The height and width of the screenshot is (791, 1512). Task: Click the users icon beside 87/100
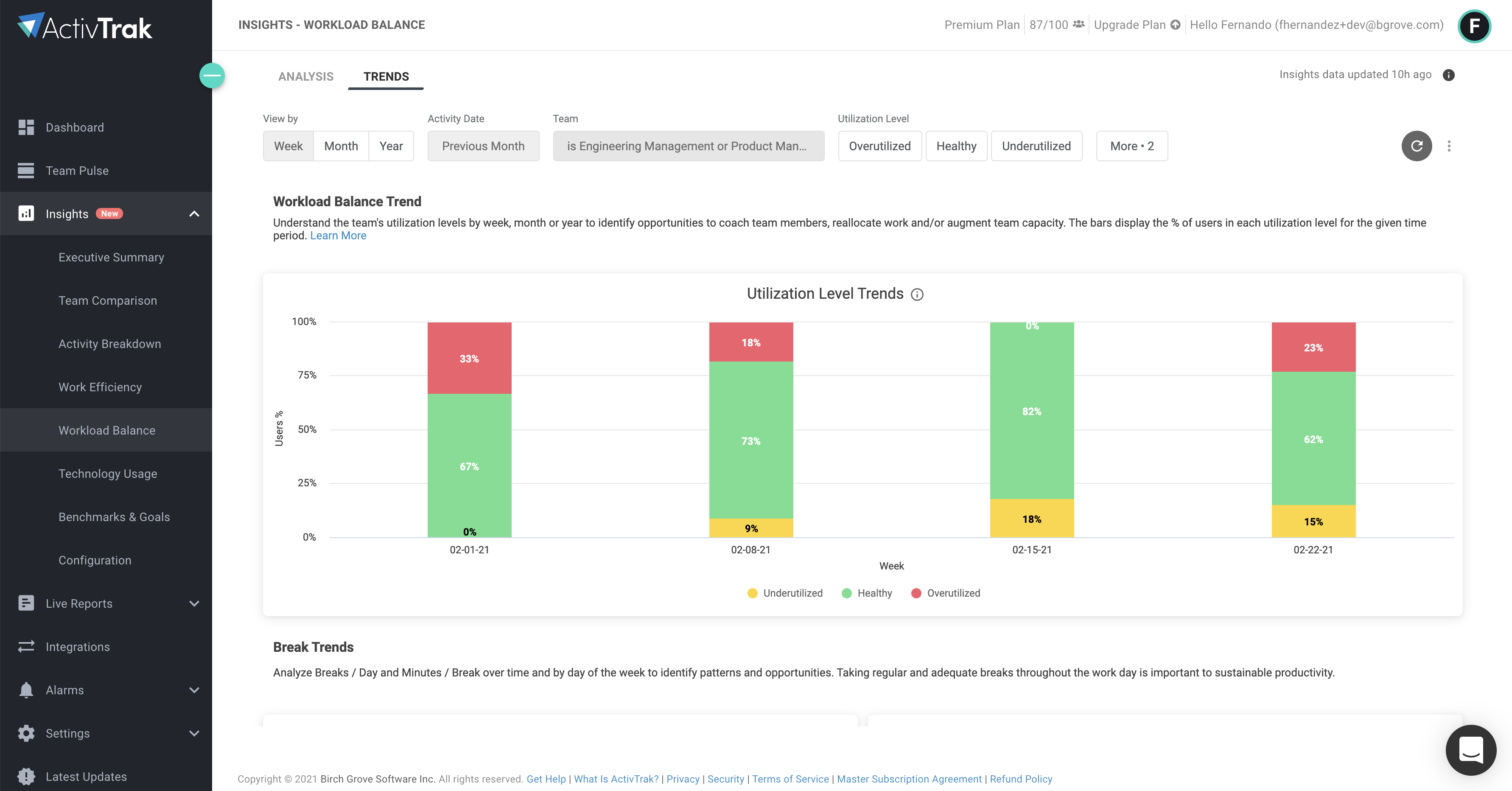point(1079,24)
